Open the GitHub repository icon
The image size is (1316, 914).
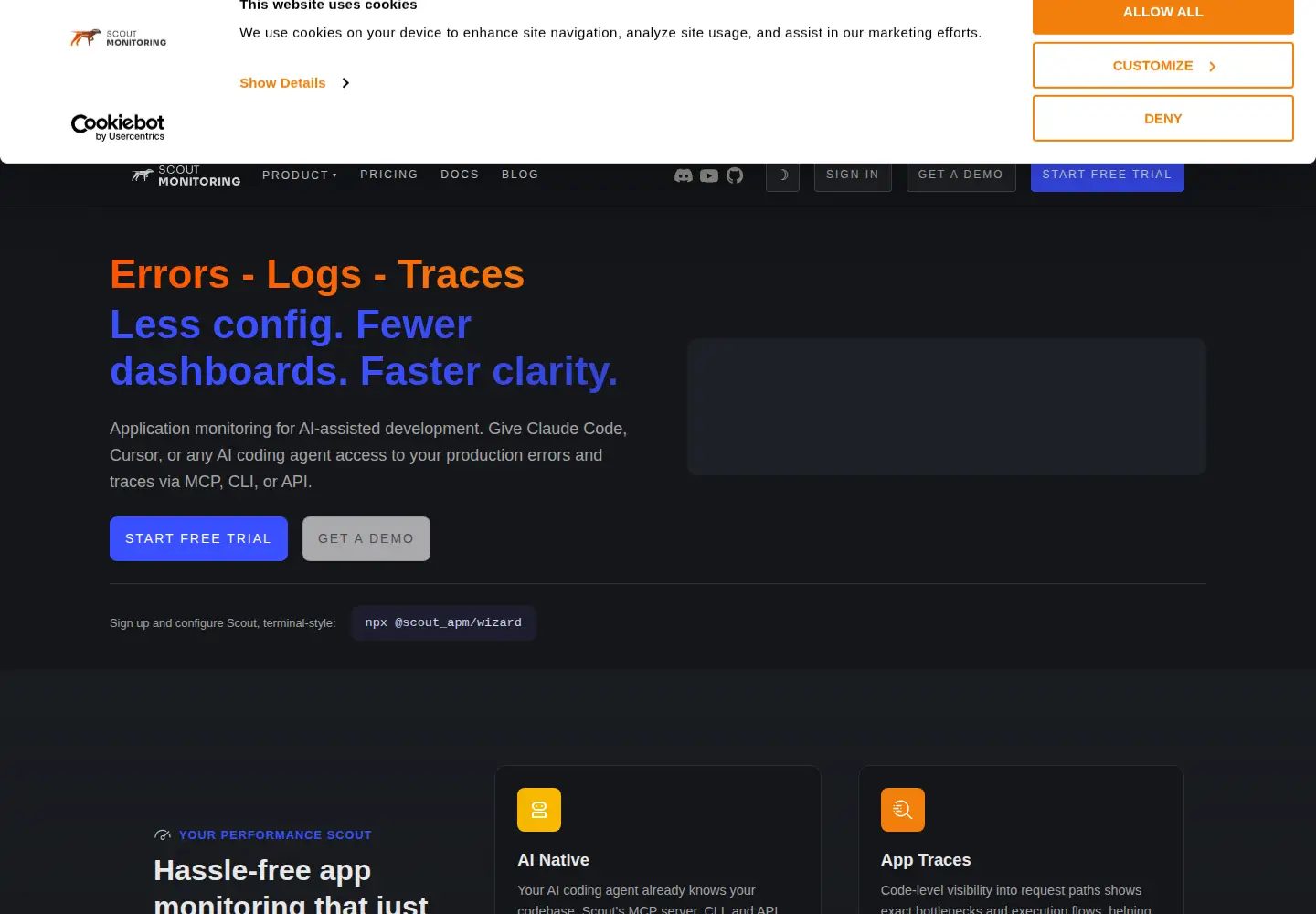[x=735, y=175]
